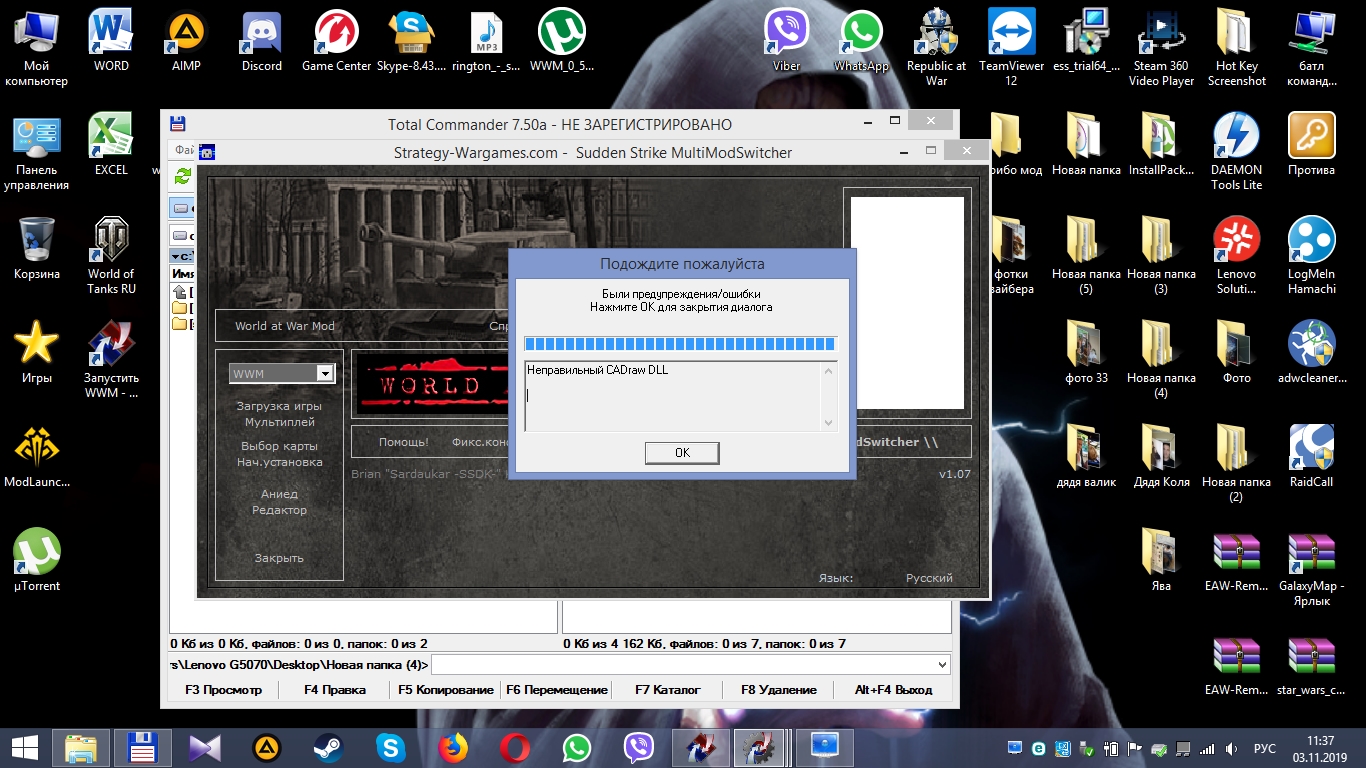1366x768 pixels.
Task: Open Корзина recycle bin
Action: click(36, 248)
